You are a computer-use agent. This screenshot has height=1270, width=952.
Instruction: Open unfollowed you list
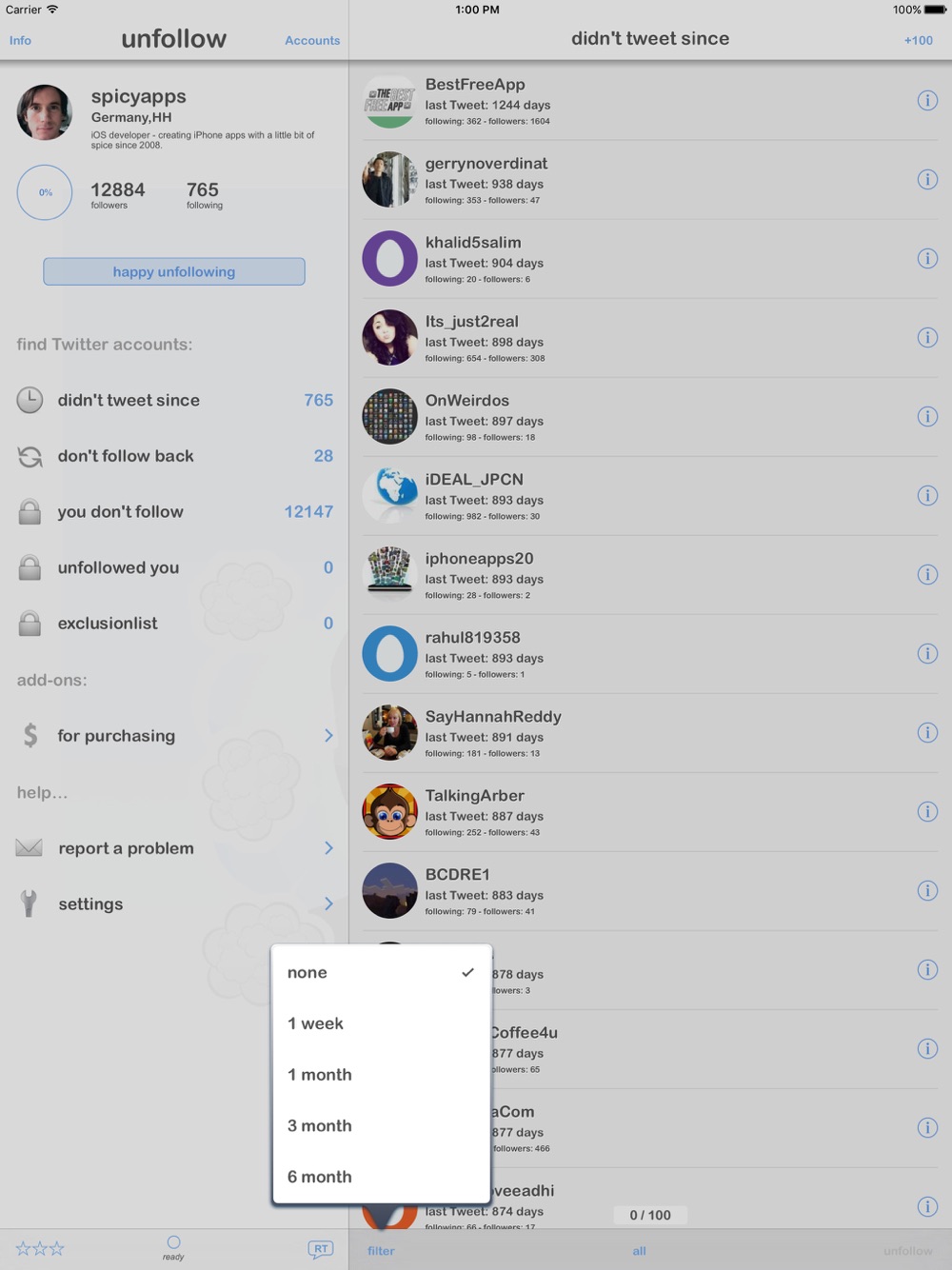pyautogui.click(x=174, y=568)
